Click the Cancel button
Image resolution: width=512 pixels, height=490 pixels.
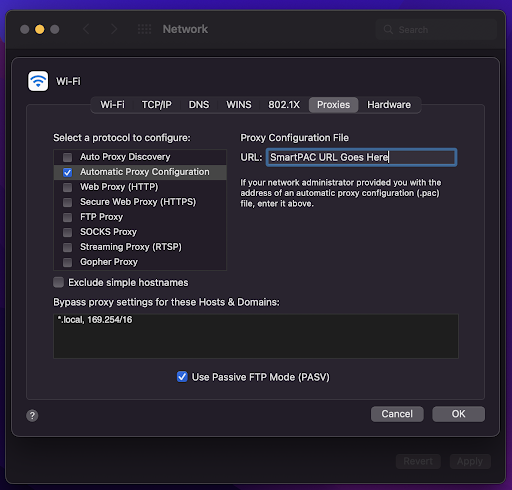397,414
